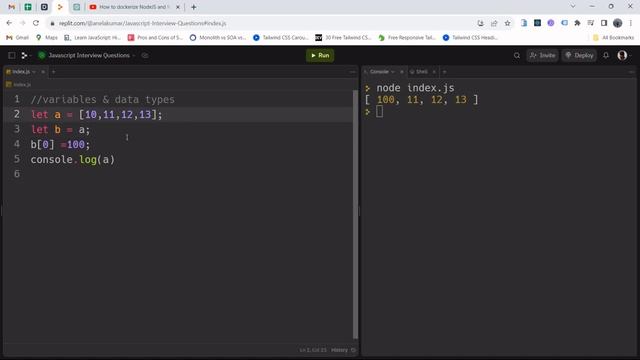Viewport: 640px width, 360px height.
Task: Add a new tab in editor pane
Action: [x=53, y=72]
